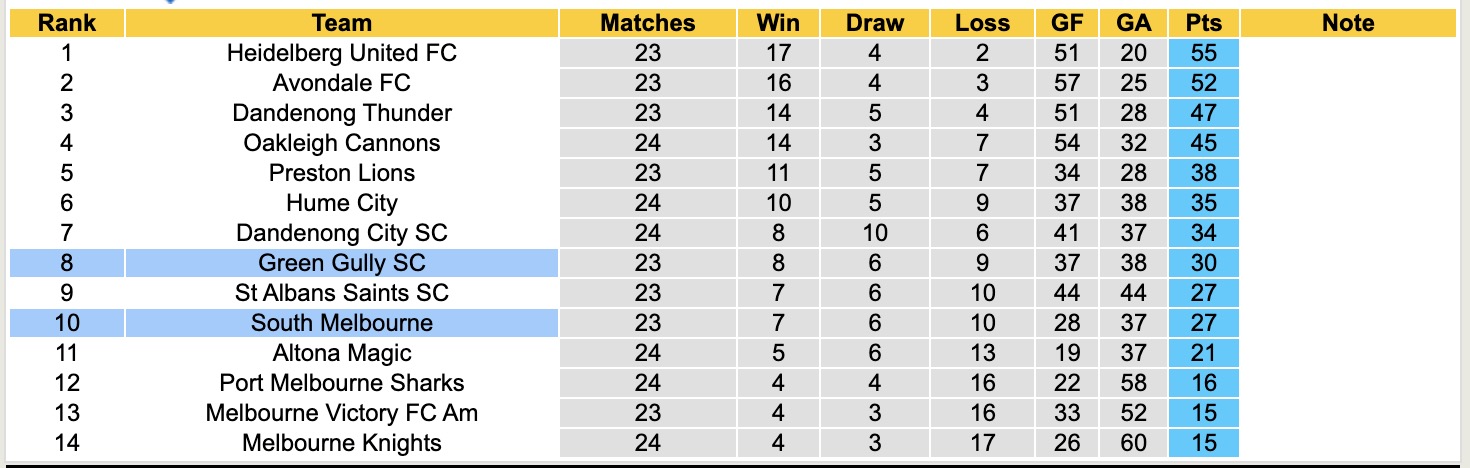The image size is (1470, 468).
Task: Select the Win column header
Action: pos(778,23)
